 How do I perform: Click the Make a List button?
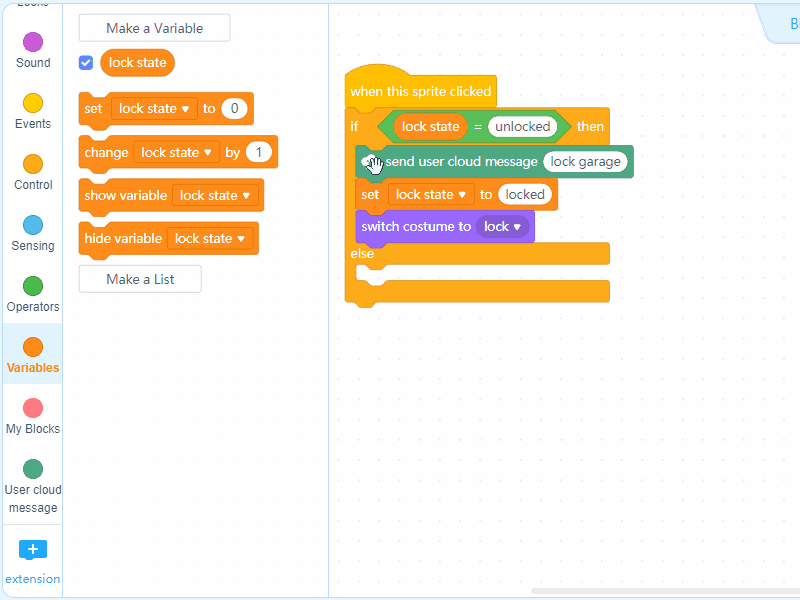(x=140, y=279)
